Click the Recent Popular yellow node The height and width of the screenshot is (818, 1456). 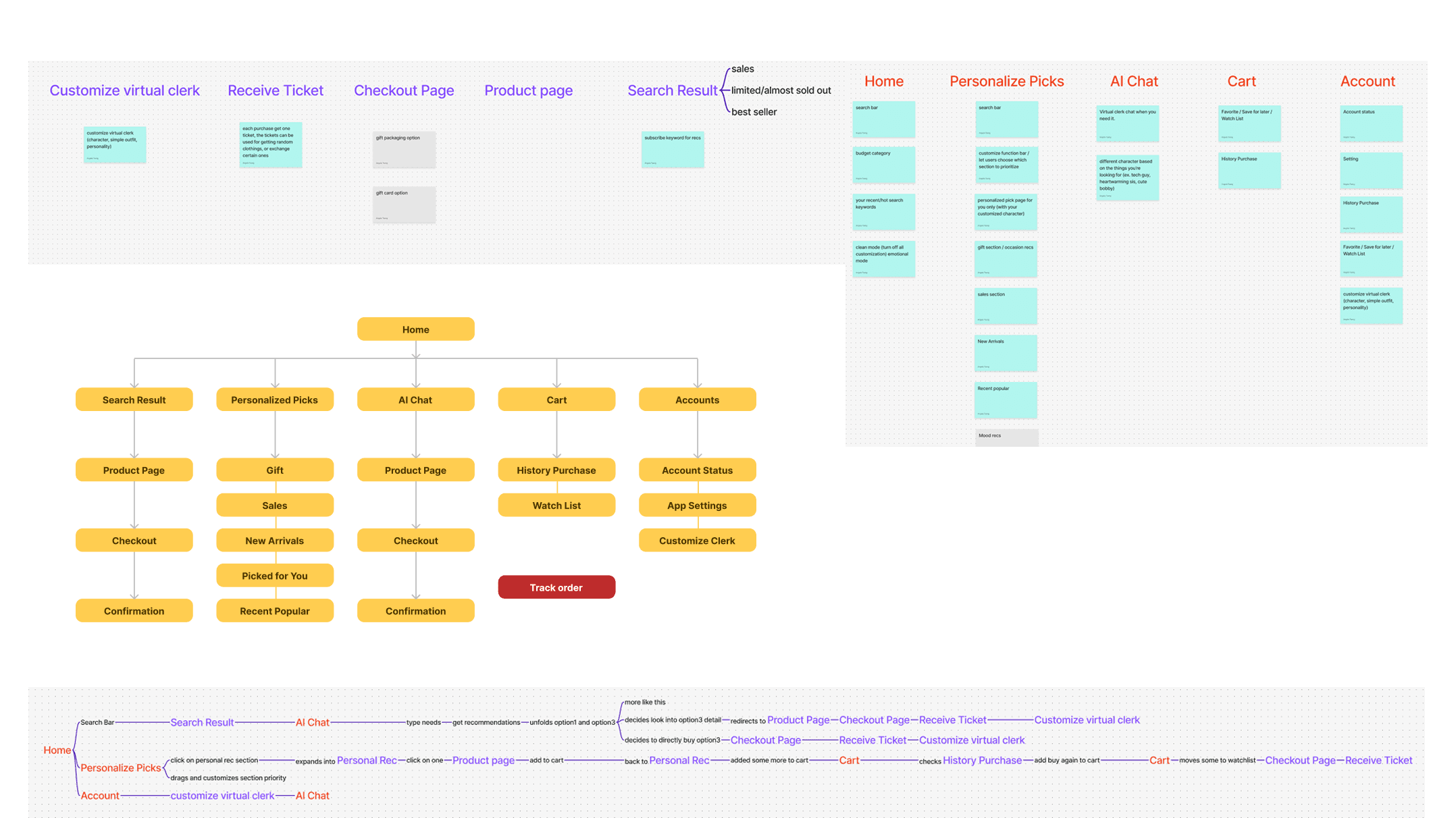coord(274,610)
